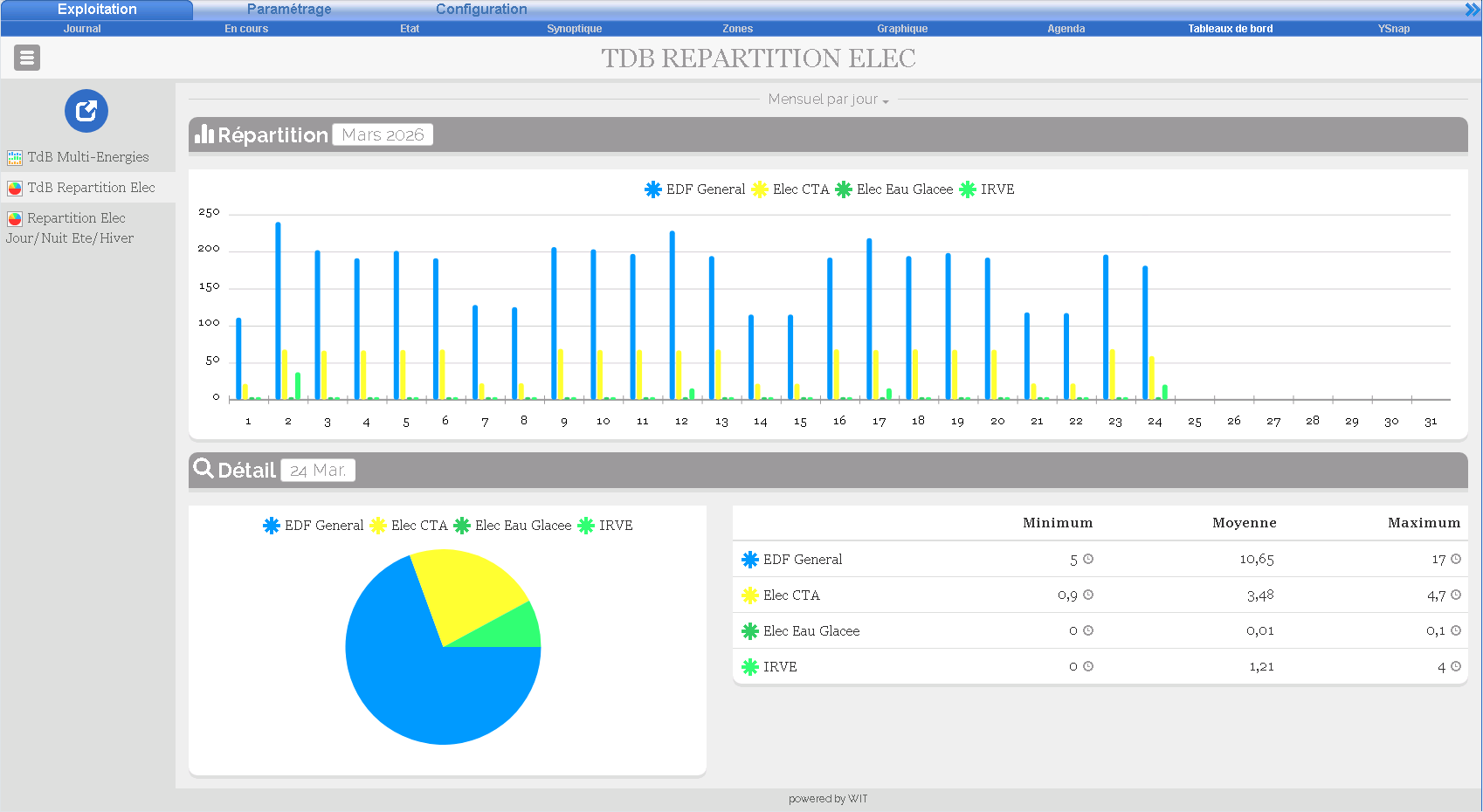The image size is (1483, 812).
Task: Click the IRVE moyenne value 1,21
Action: (1261, 667)
